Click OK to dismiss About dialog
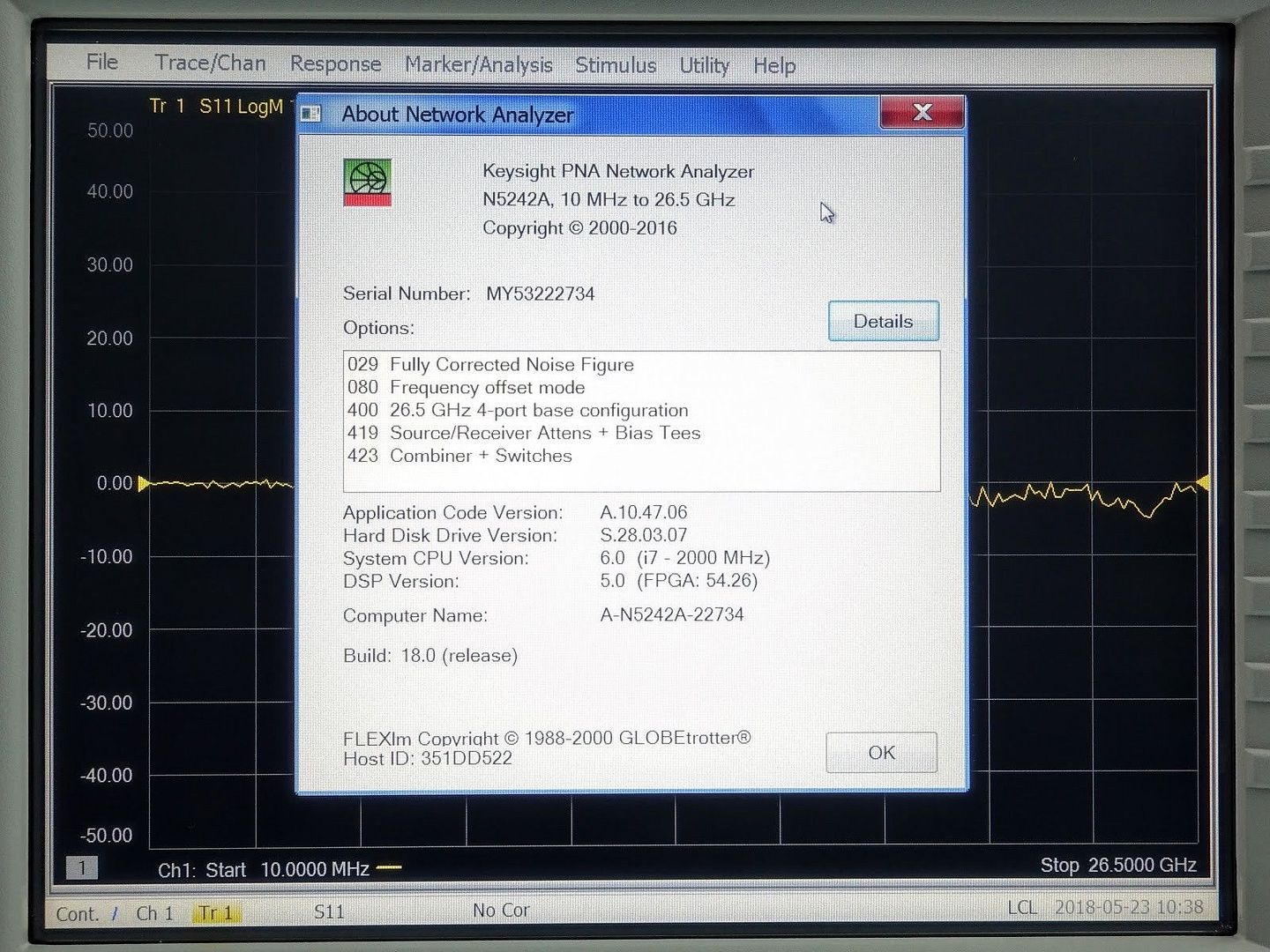1270x952 pixels. 881,753
